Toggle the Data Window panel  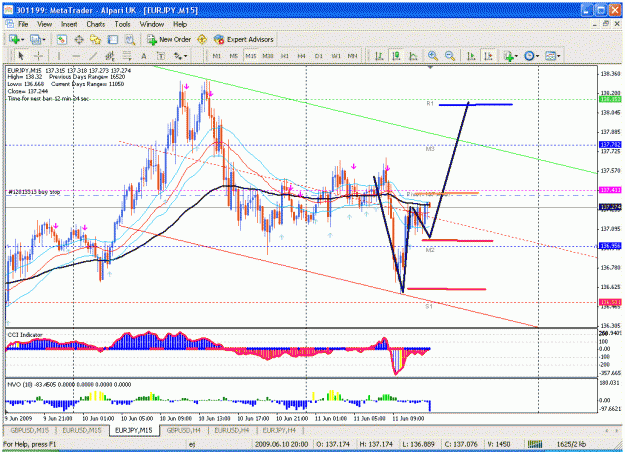(x=79, y=39)
